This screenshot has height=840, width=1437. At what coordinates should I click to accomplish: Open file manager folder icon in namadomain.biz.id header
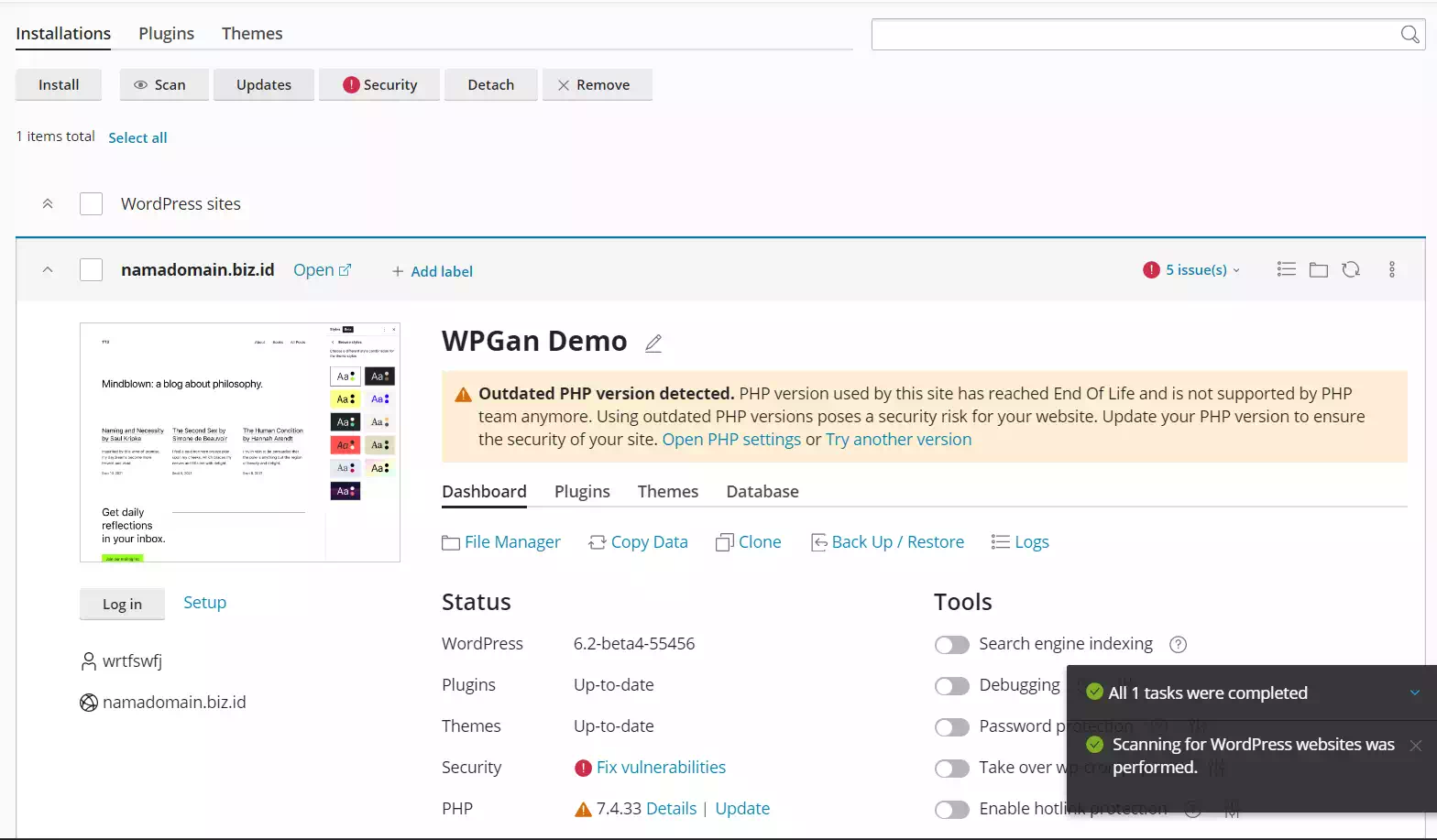tap(1318, 269)
